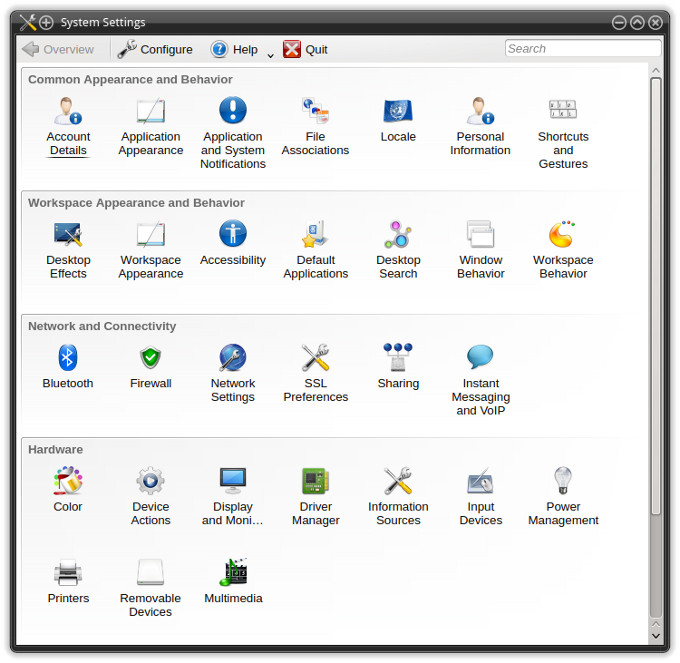Open Accessibility settings
680x663 pixels.
(233, 243)
